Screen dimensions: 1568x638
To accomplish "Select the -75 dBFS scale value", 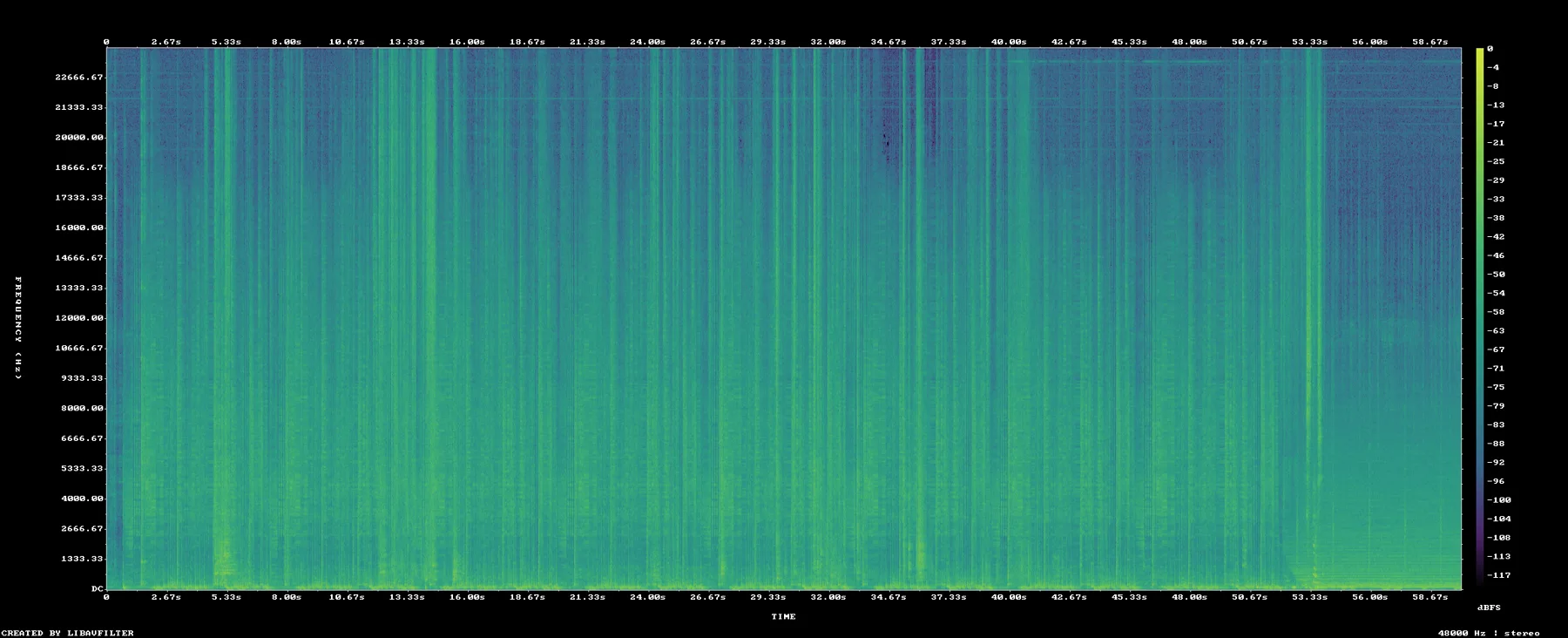I will (x=1495, y=387).
